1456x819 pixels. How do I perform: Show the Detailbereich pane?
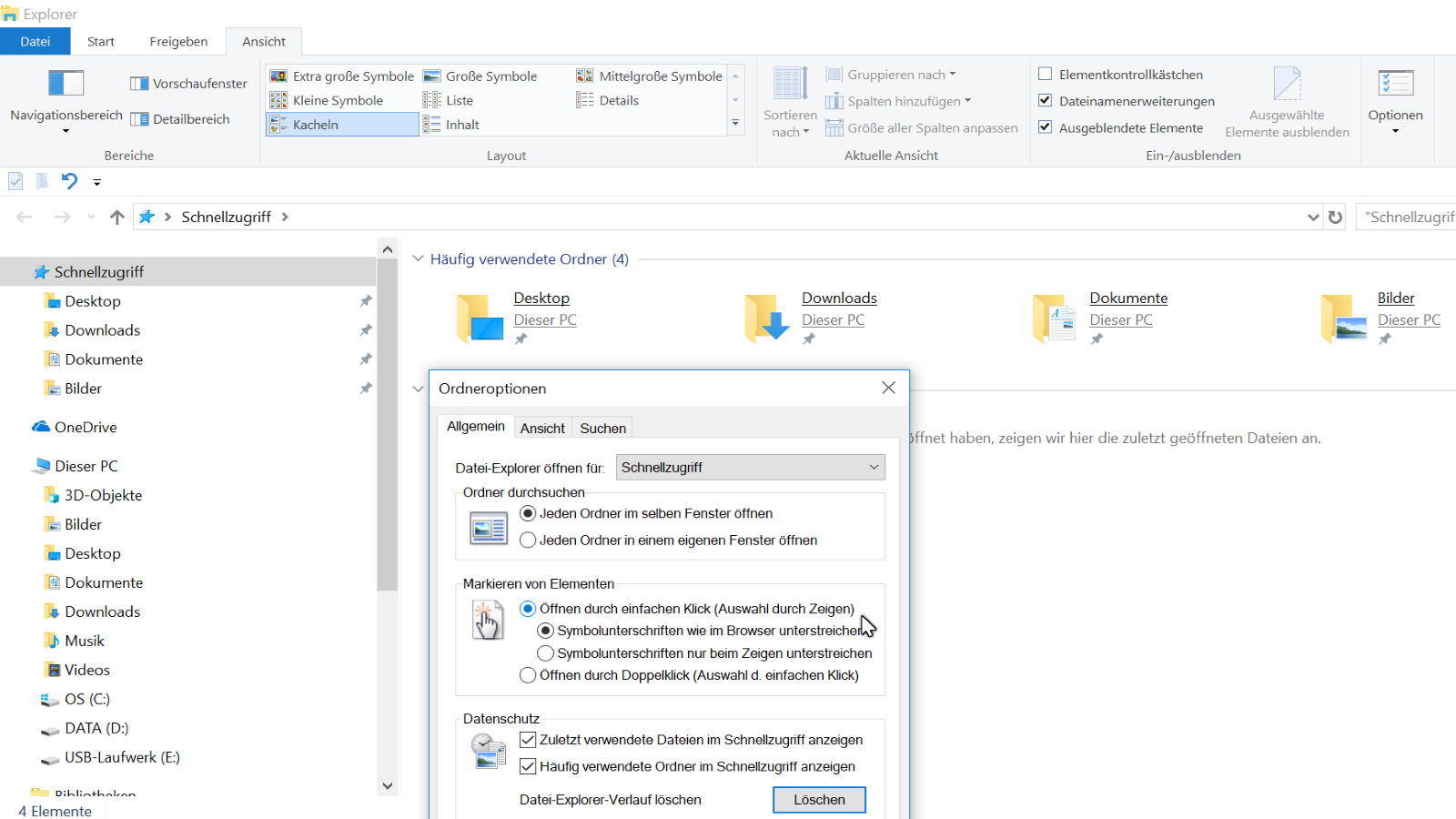[x=180, y=118]
